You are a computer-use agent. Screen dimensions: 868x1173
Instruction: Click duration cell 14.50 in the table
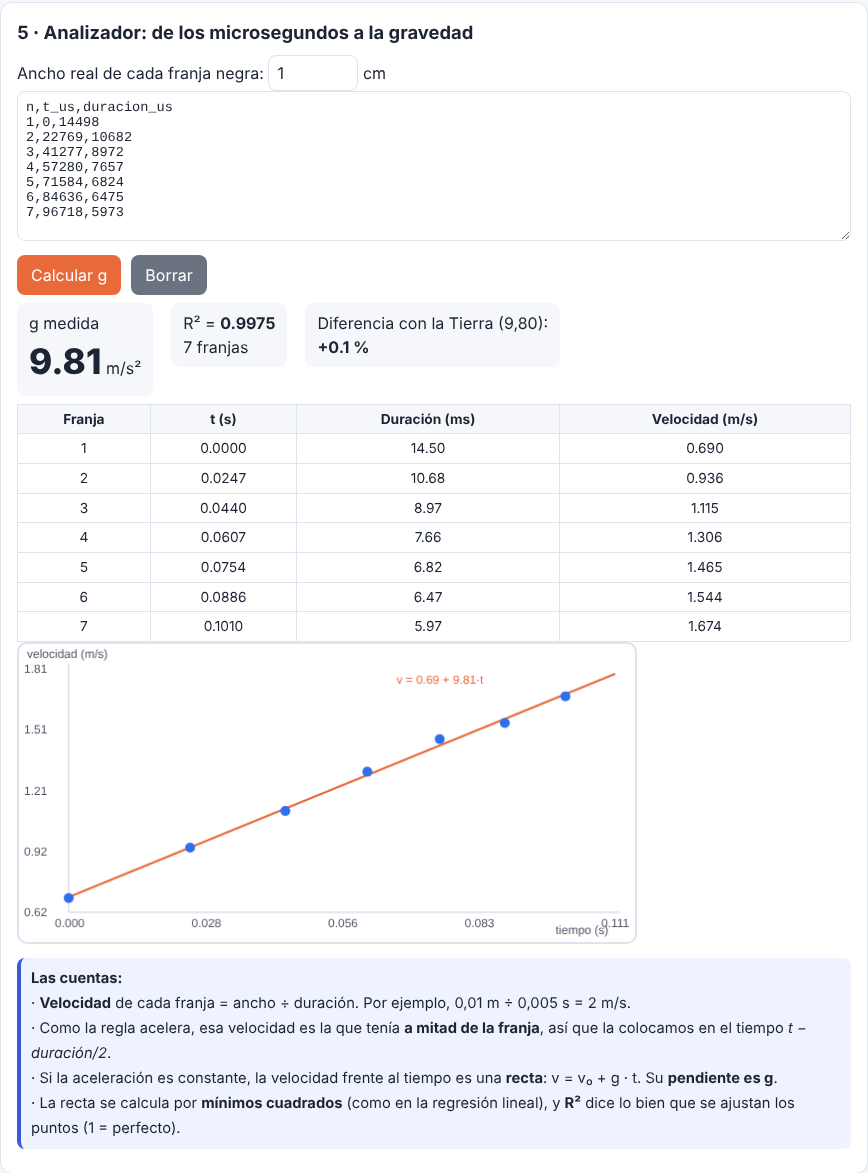[x=428, y=448]
